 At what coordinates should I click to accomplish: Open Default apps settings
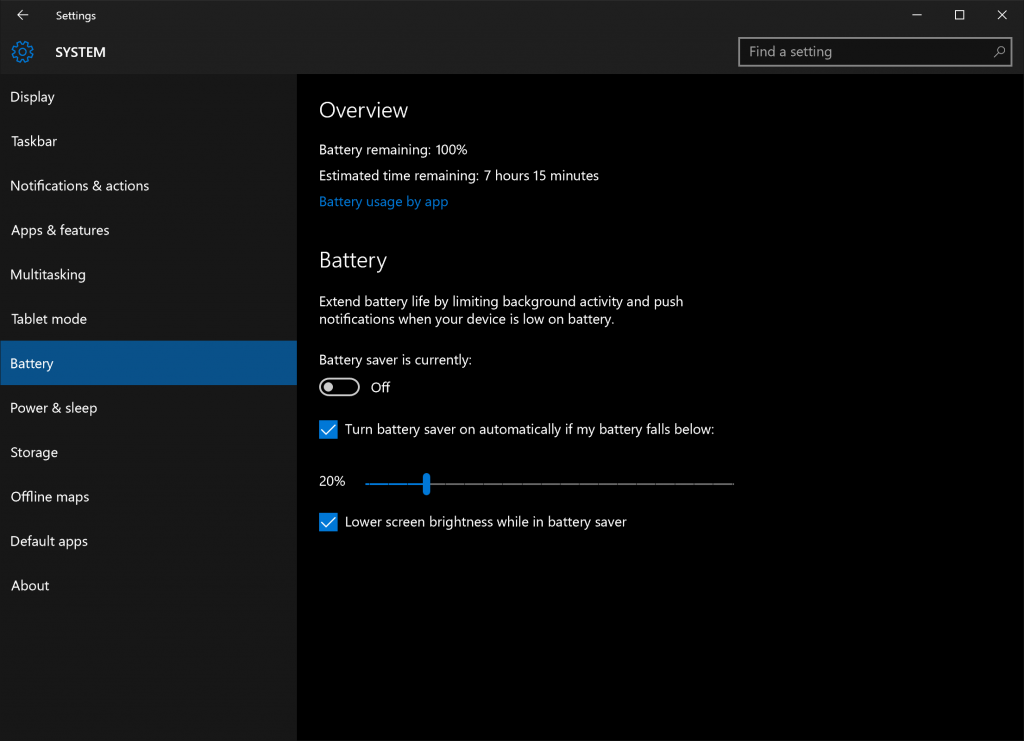point(48,541)
